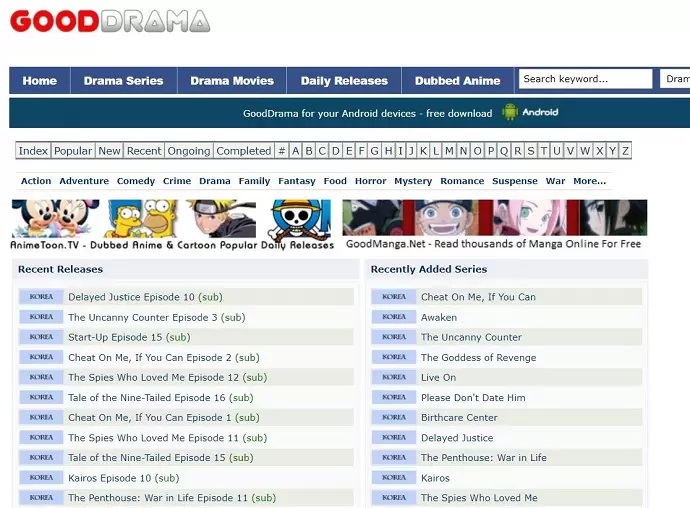Filter dramas by letter M

[x=449, y=151]
